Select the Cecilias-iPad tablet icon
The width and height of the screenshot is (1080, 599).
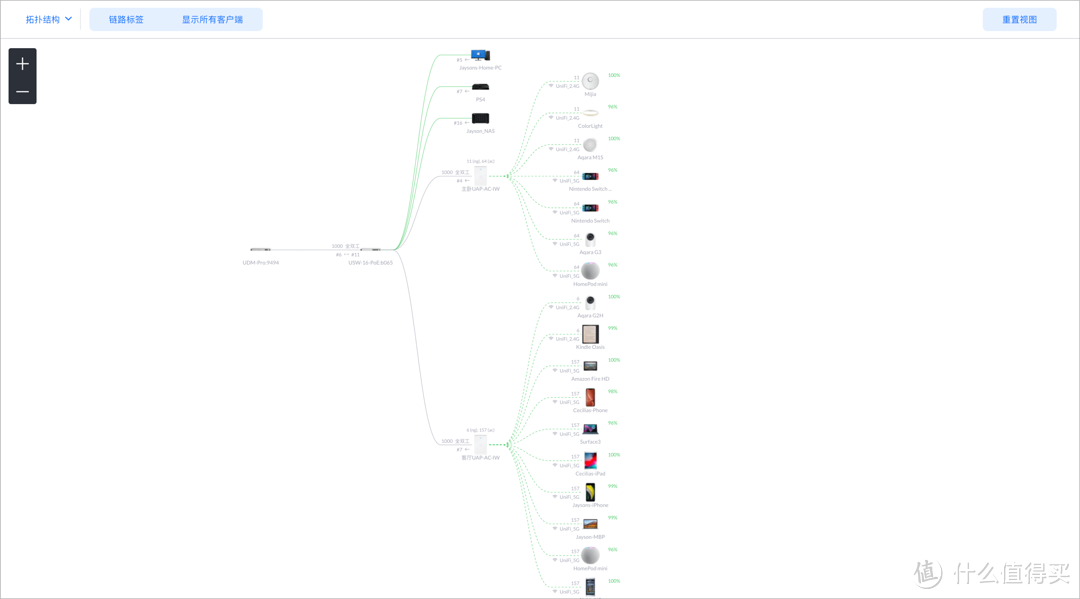pos(590,461)
